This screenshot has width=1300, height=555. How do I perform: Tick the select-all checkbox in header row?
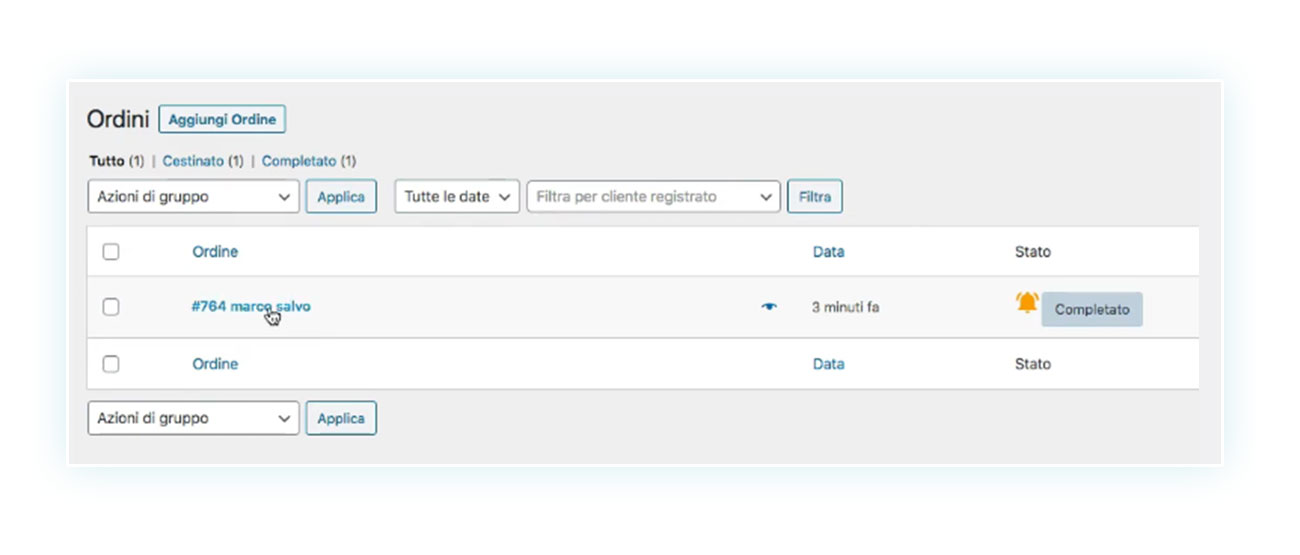[111, 252]
